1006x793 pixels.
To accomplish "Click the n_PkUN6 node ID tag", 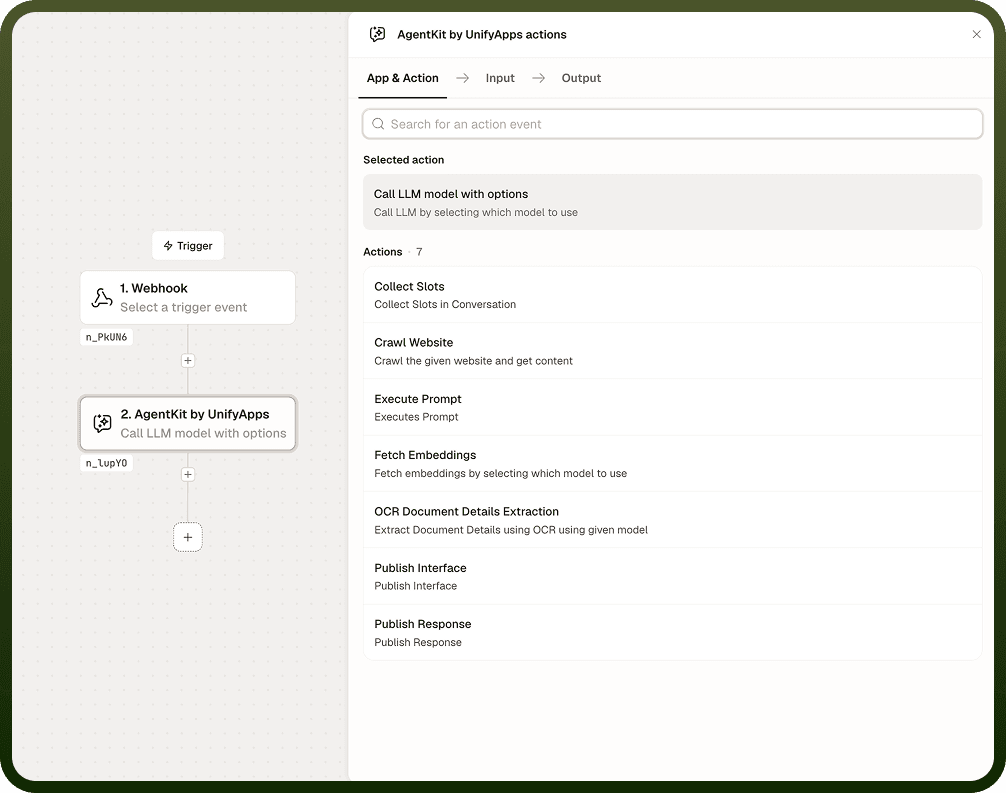I will [x=107, y=337].
